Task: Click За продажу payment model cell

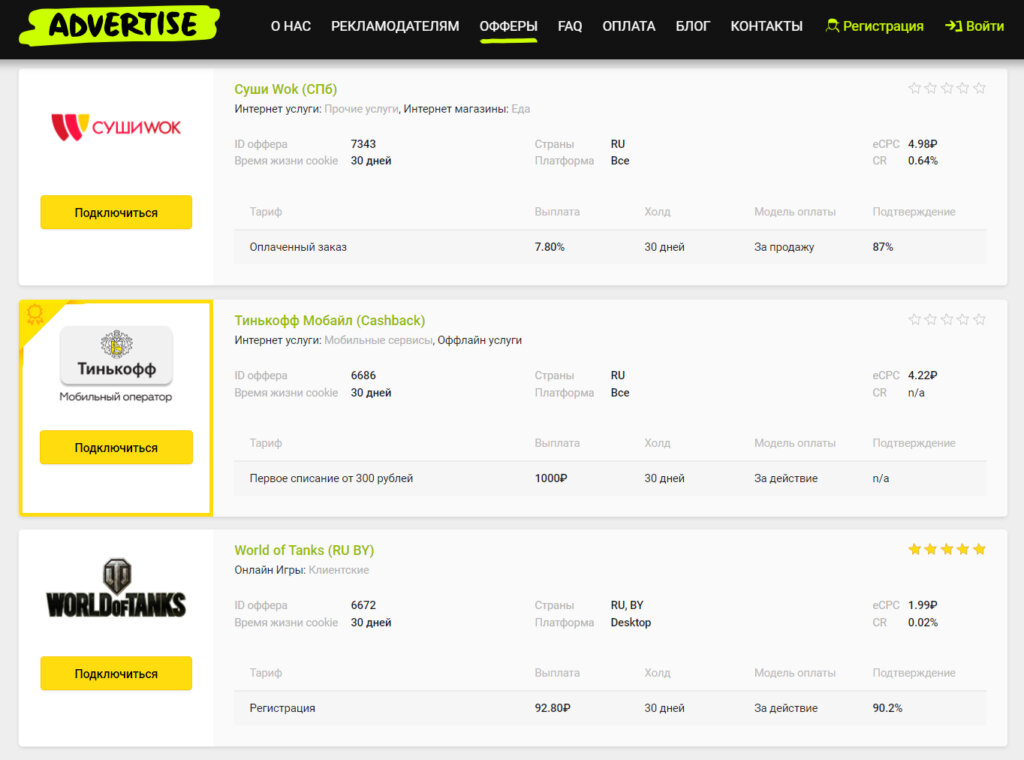Action: 784,247
